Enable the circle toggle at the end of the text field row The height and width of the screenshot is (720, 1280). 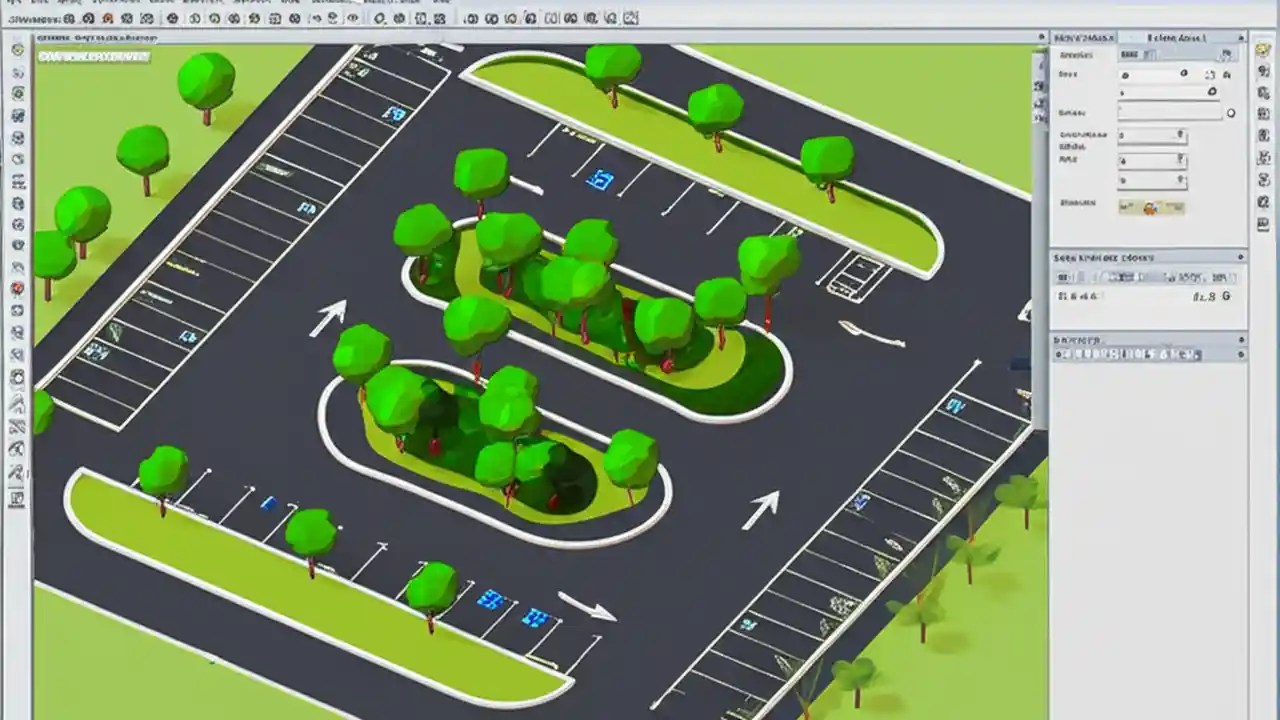point(1231,112)
